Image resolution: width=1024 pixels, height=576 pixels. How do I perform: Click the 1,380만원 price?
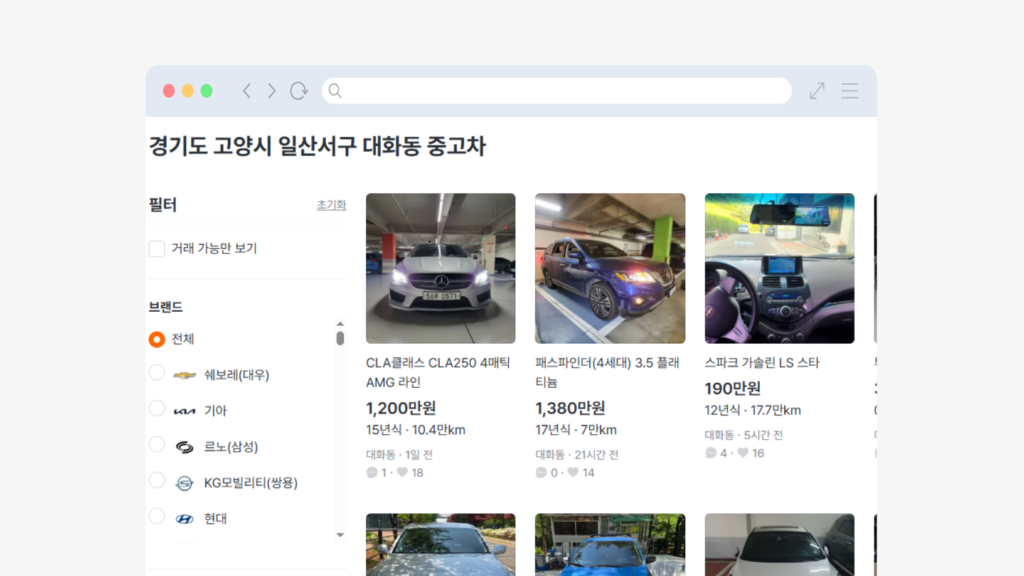coord(570,408)
